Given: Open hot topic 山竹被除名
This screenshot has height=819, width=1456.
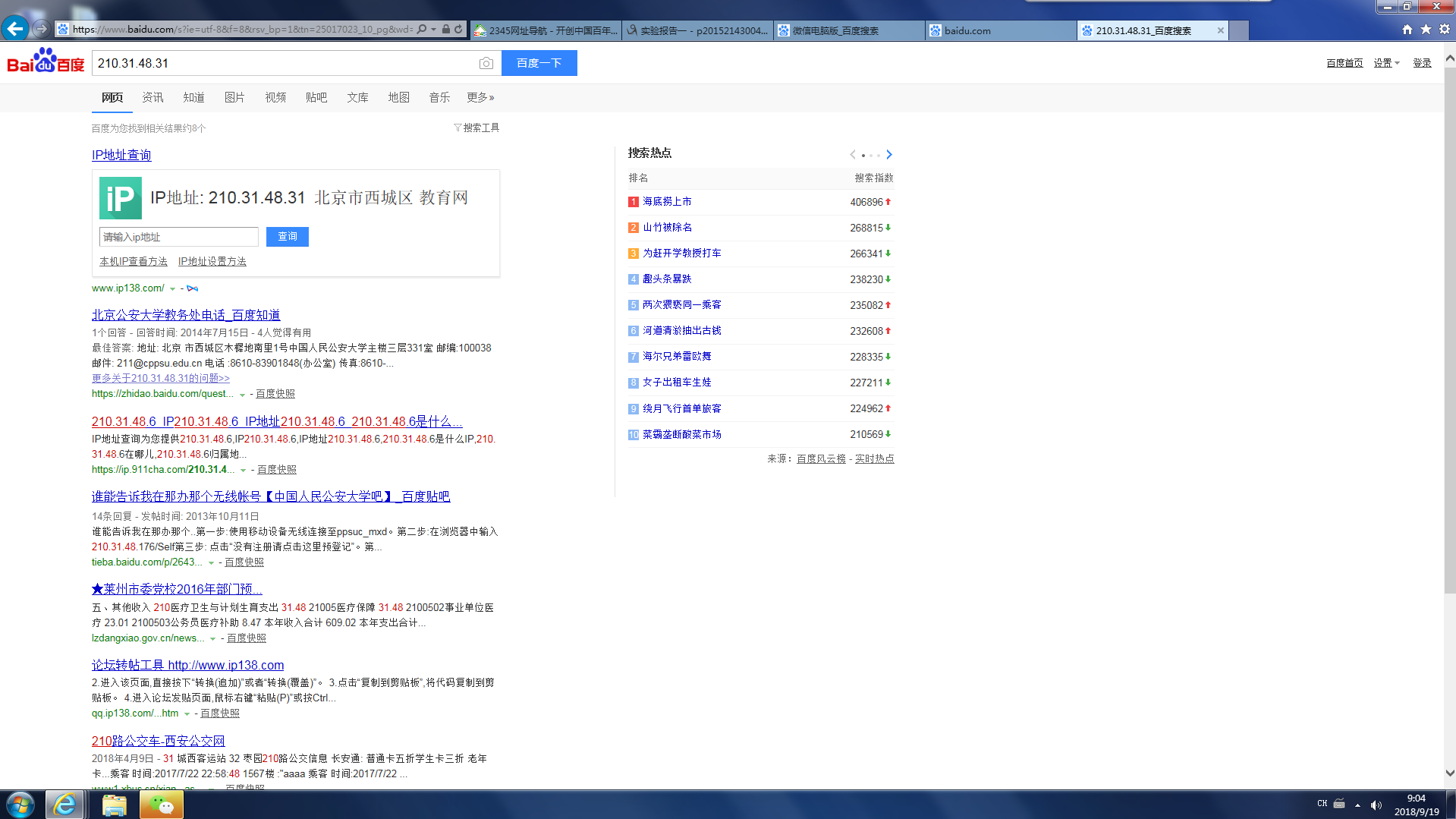Looking at the screenshot, I should (667, 228).
